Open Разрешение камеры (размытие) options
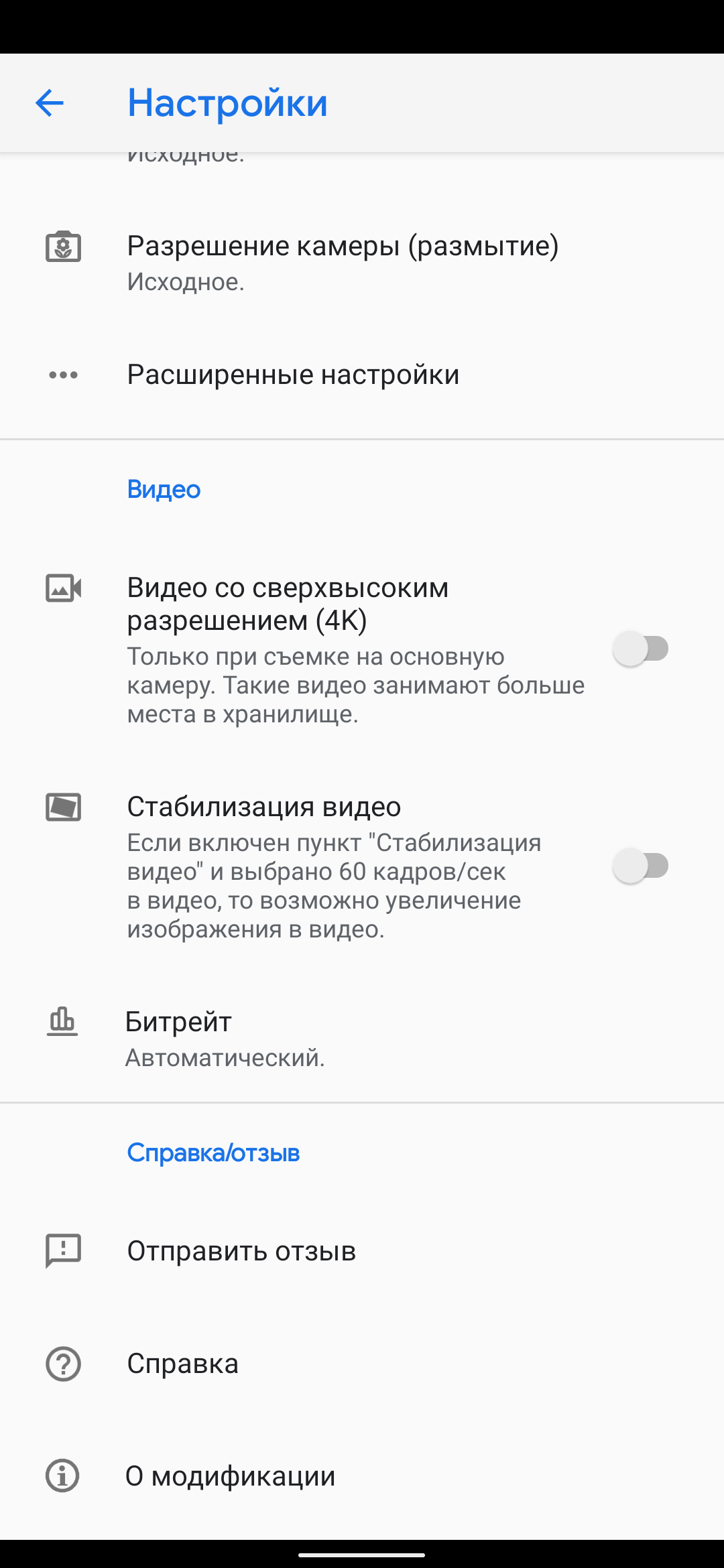Screen dimensions: 724x1568 (x=343, y=261)
